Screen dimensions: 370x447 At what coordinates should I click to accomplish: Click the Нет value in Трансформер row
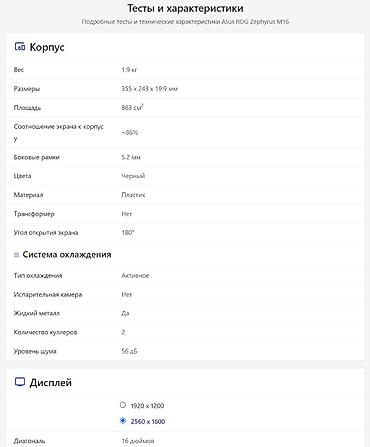tap(127, 214)
